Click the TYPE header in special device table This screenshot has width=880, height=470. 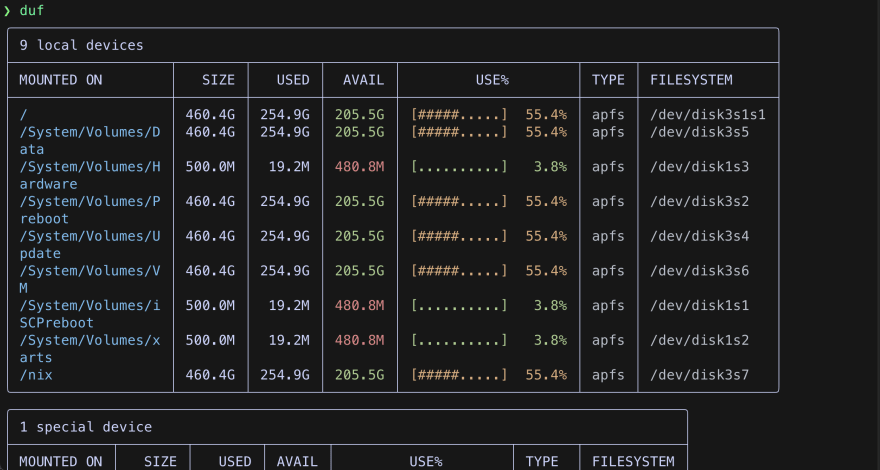tap(542, 462)
